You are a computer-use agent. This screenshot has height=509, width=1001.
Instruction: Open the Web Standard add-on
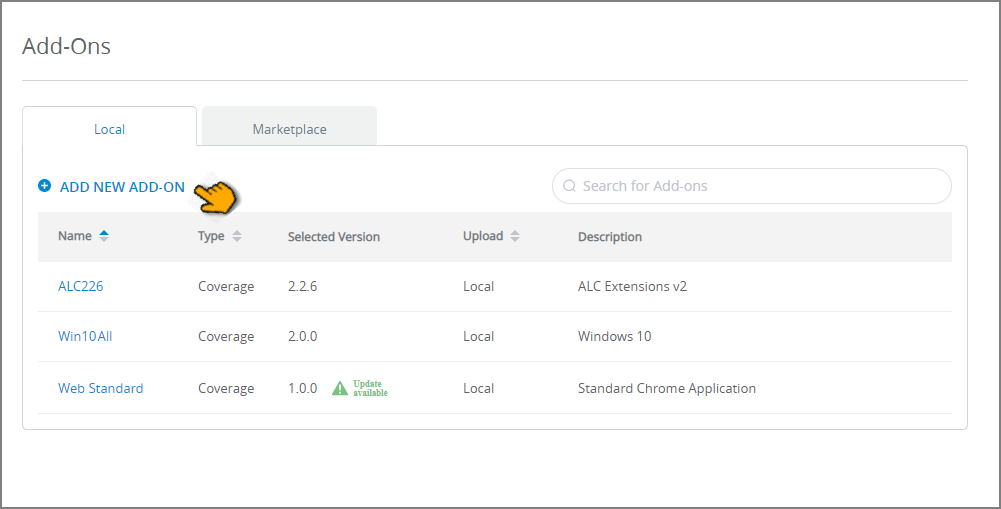(100, 388)
